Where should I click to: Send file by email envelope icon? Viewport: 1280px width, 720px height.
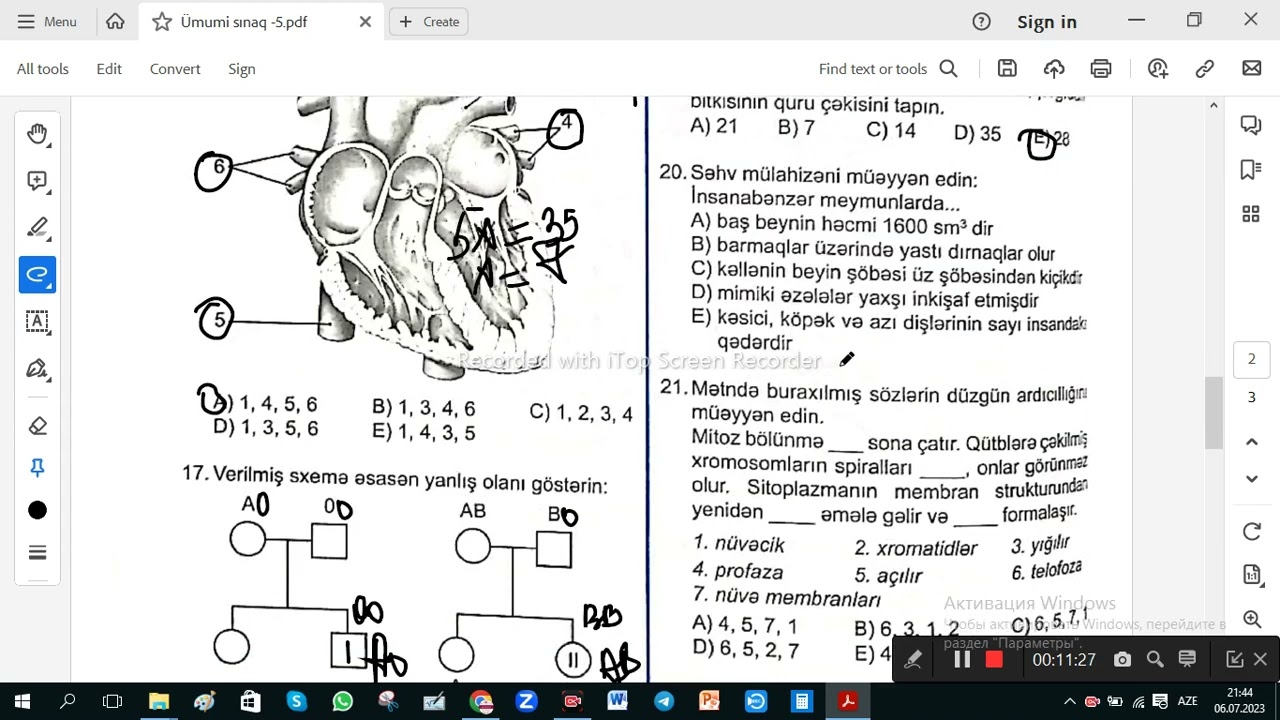point(1252,68)
